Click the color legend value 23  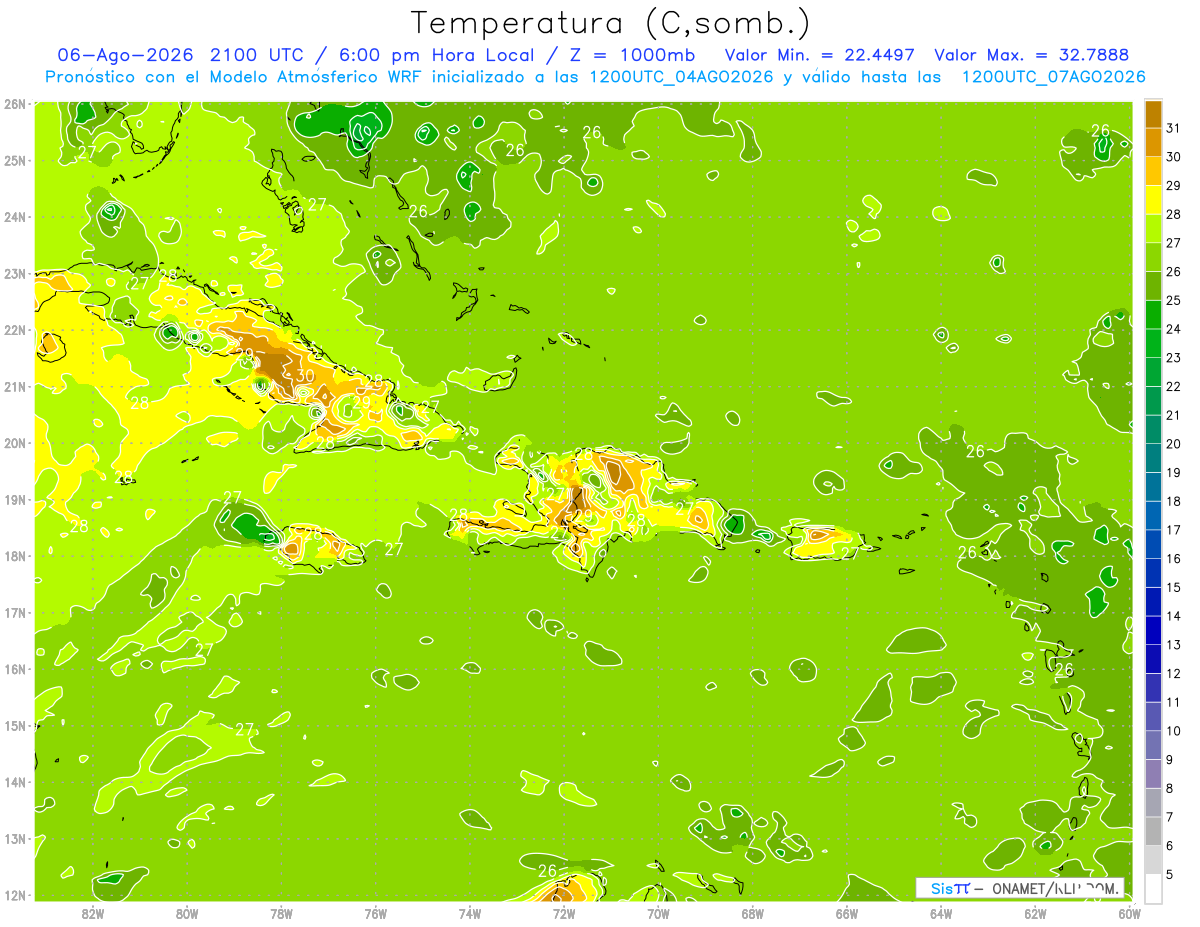tap(1174, 358)
